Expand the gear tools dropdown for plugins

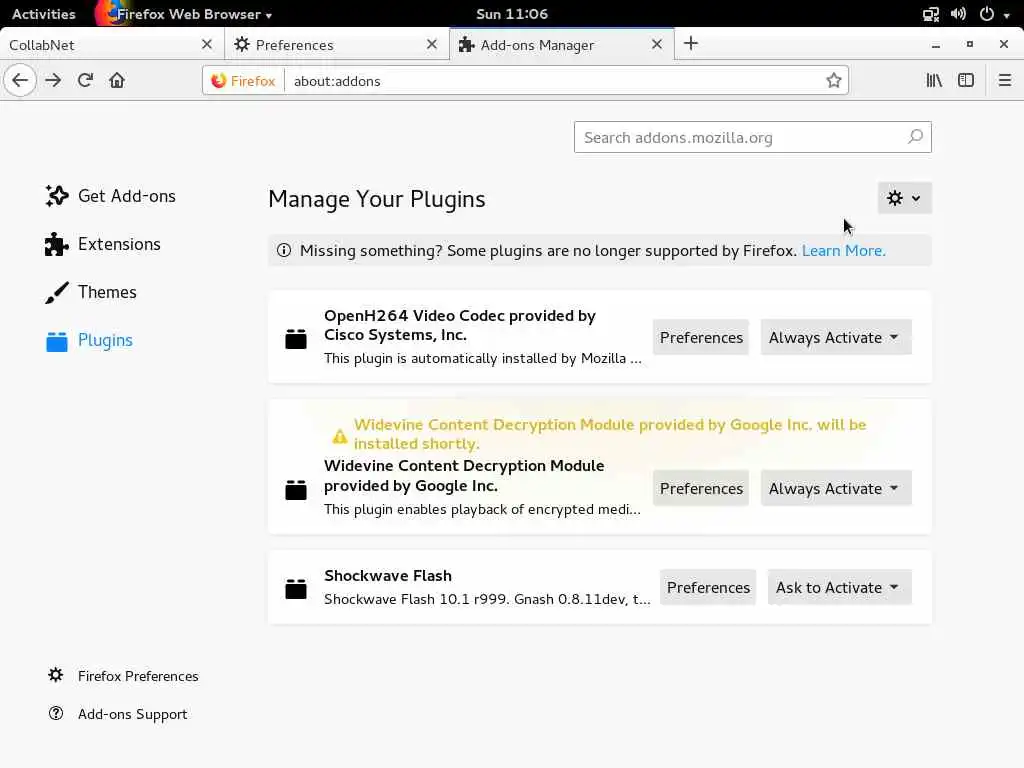[904, 198]
